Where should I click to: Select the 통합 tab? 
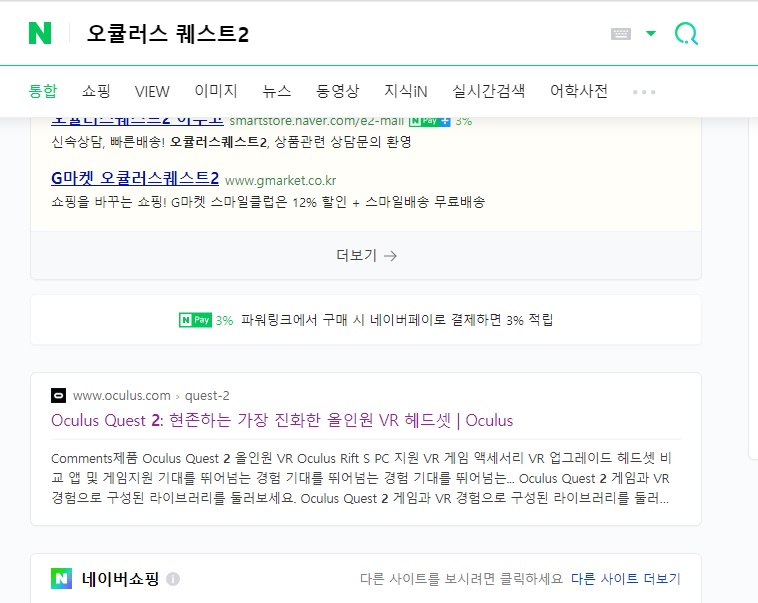click(43, 91)
